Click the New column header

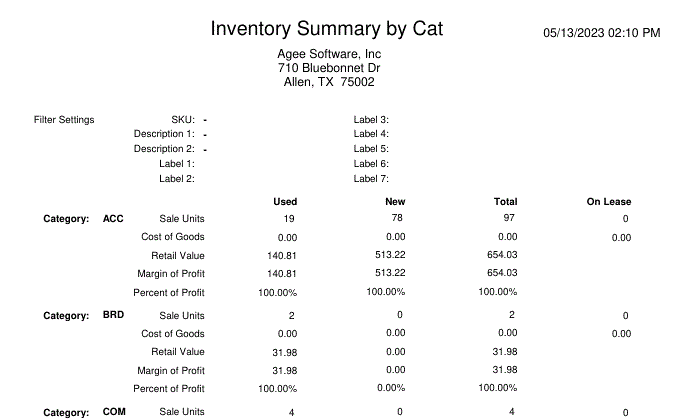[x=395, y=202]
